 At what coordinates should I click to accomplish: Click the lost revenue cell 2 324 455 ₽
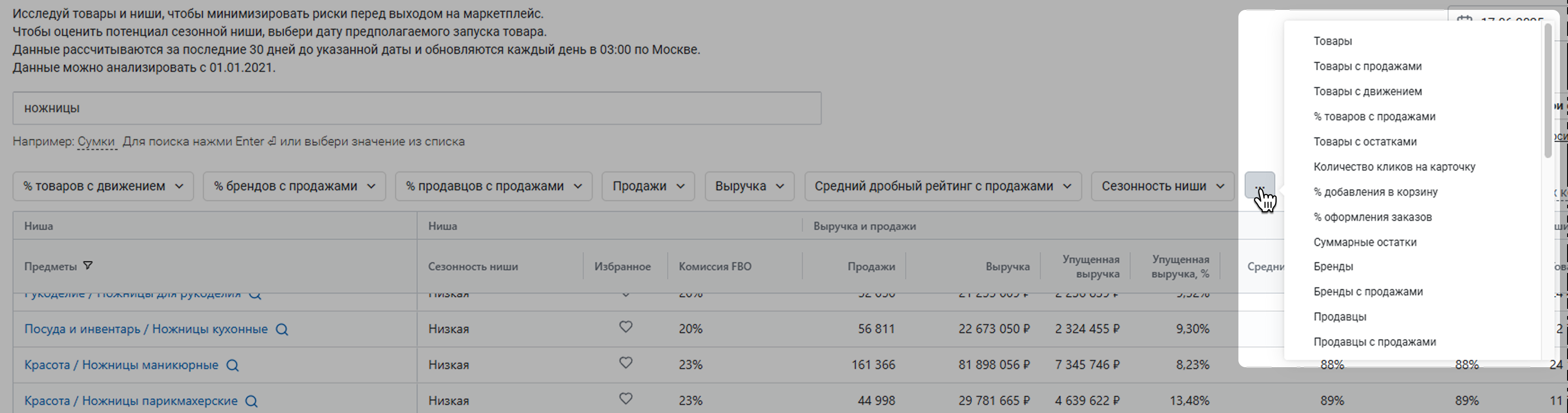tap(1087, 329)
